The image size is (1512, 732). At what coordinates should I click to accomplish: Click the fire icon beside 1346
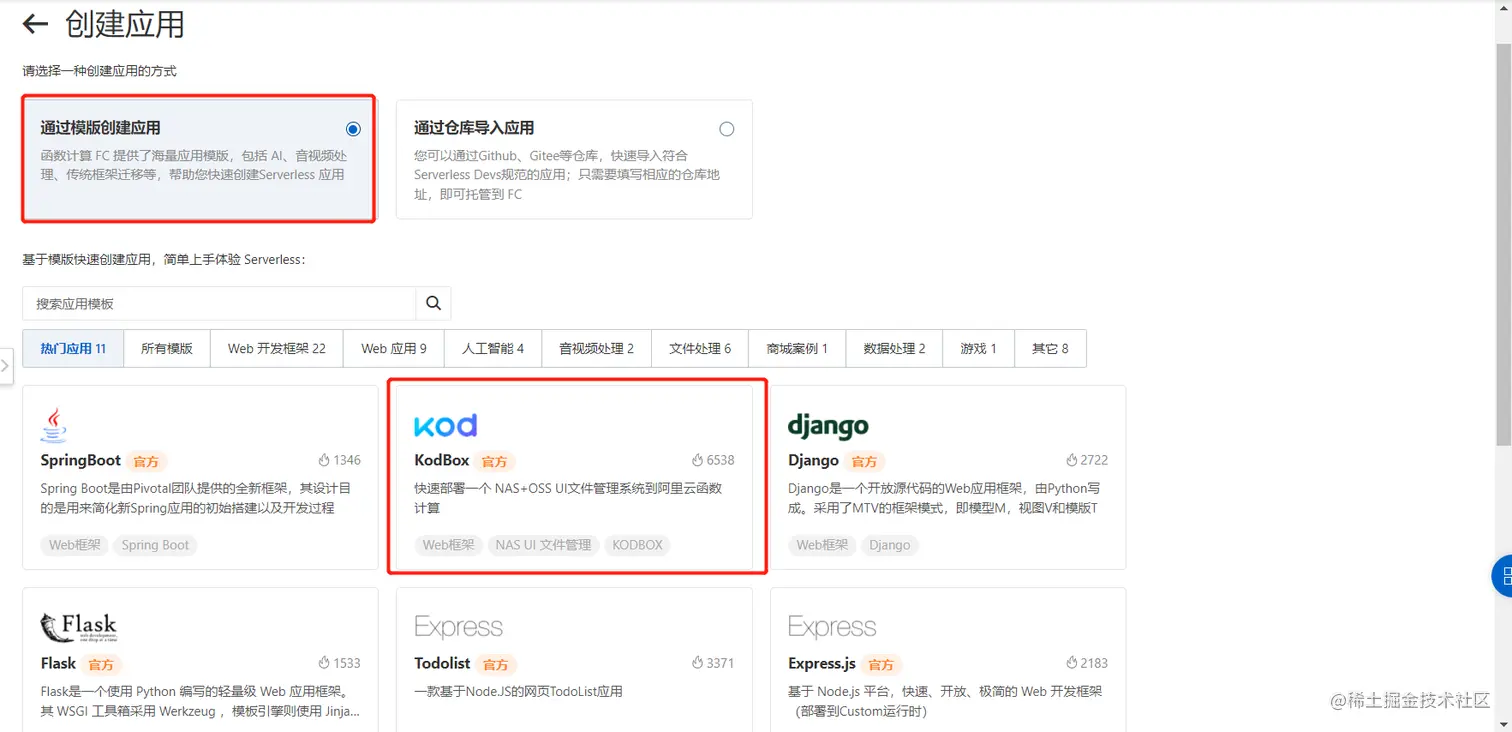click(324, 460)
